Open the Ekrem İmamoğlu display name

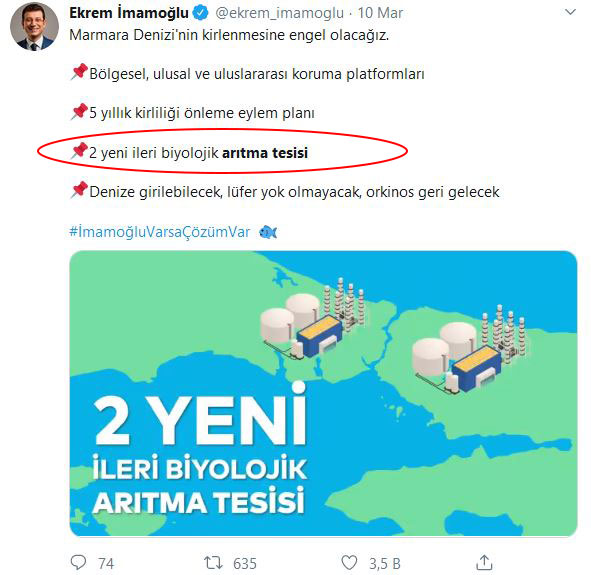coord(129,13)
